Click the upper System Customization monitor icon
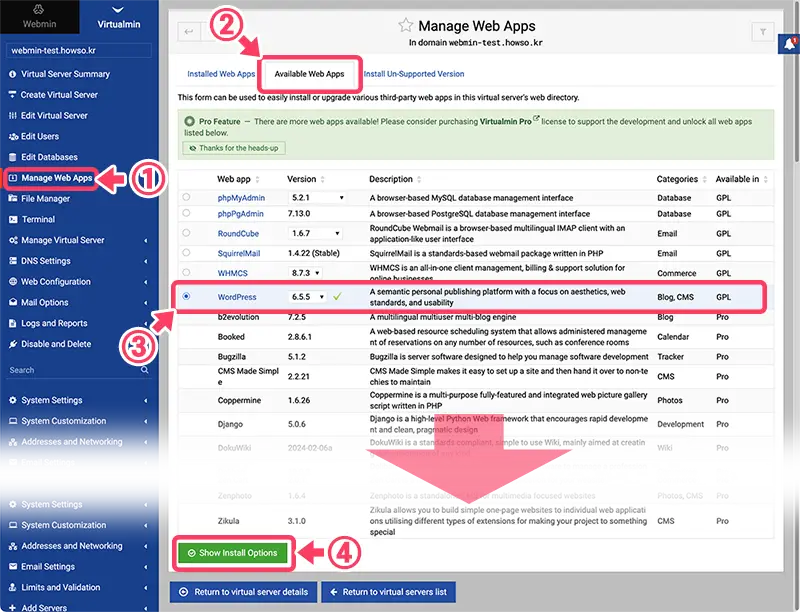800x612 pixels. [x=13, y=421]
